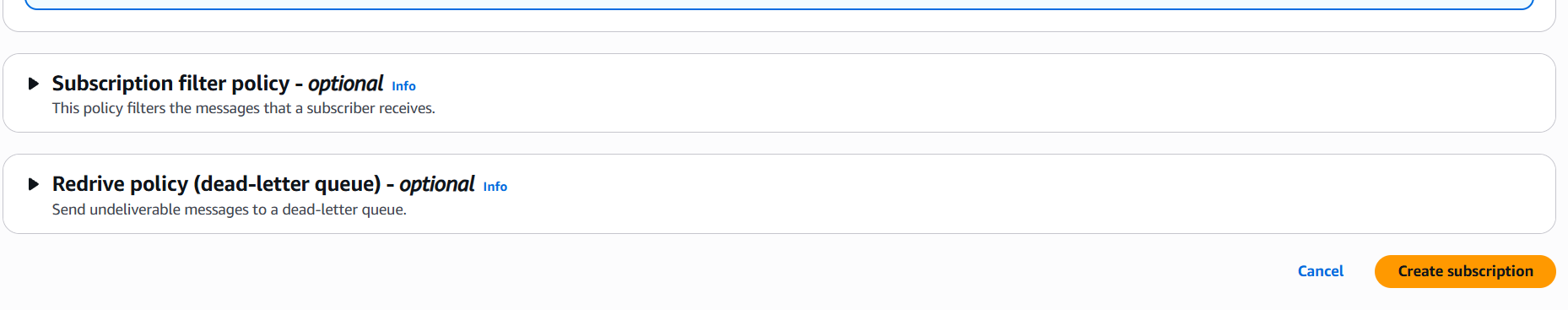Click the 'Send undeliverable messages' description
Viewport: 1568px width, 310px height.
click(230, 209)
